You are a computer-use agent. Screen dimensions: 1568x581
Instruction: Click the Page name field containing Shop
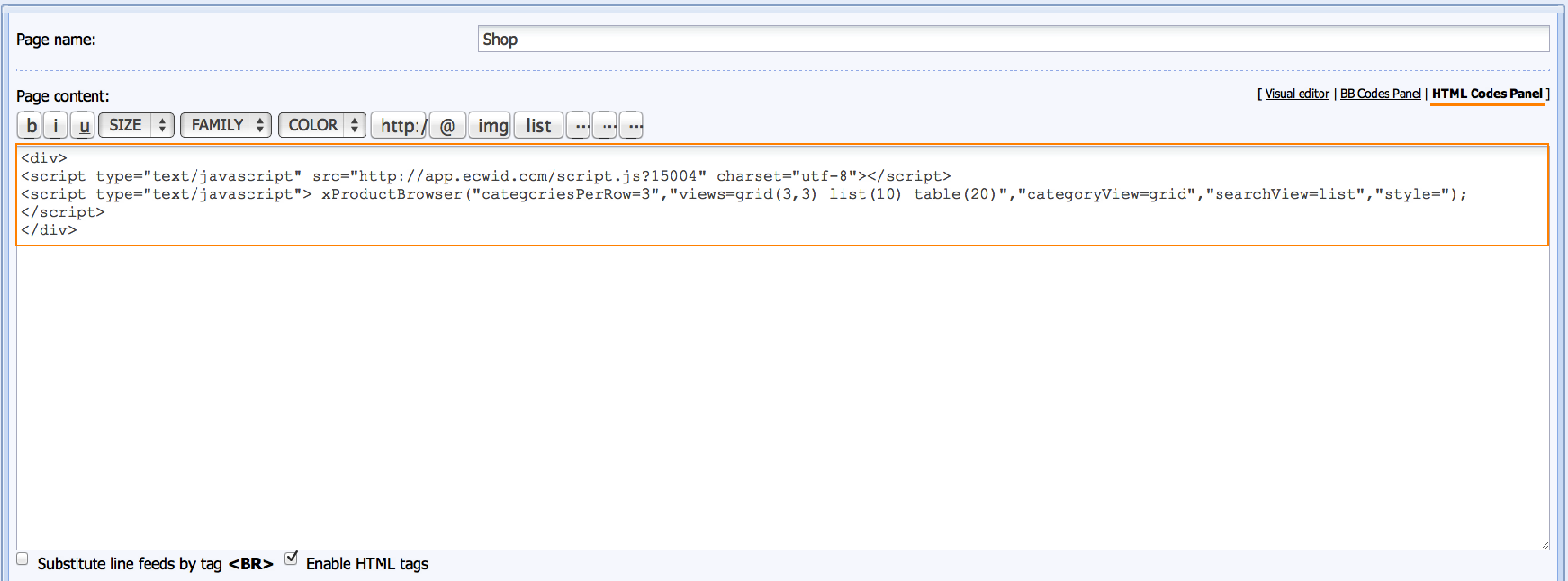tap(1014, 39)
